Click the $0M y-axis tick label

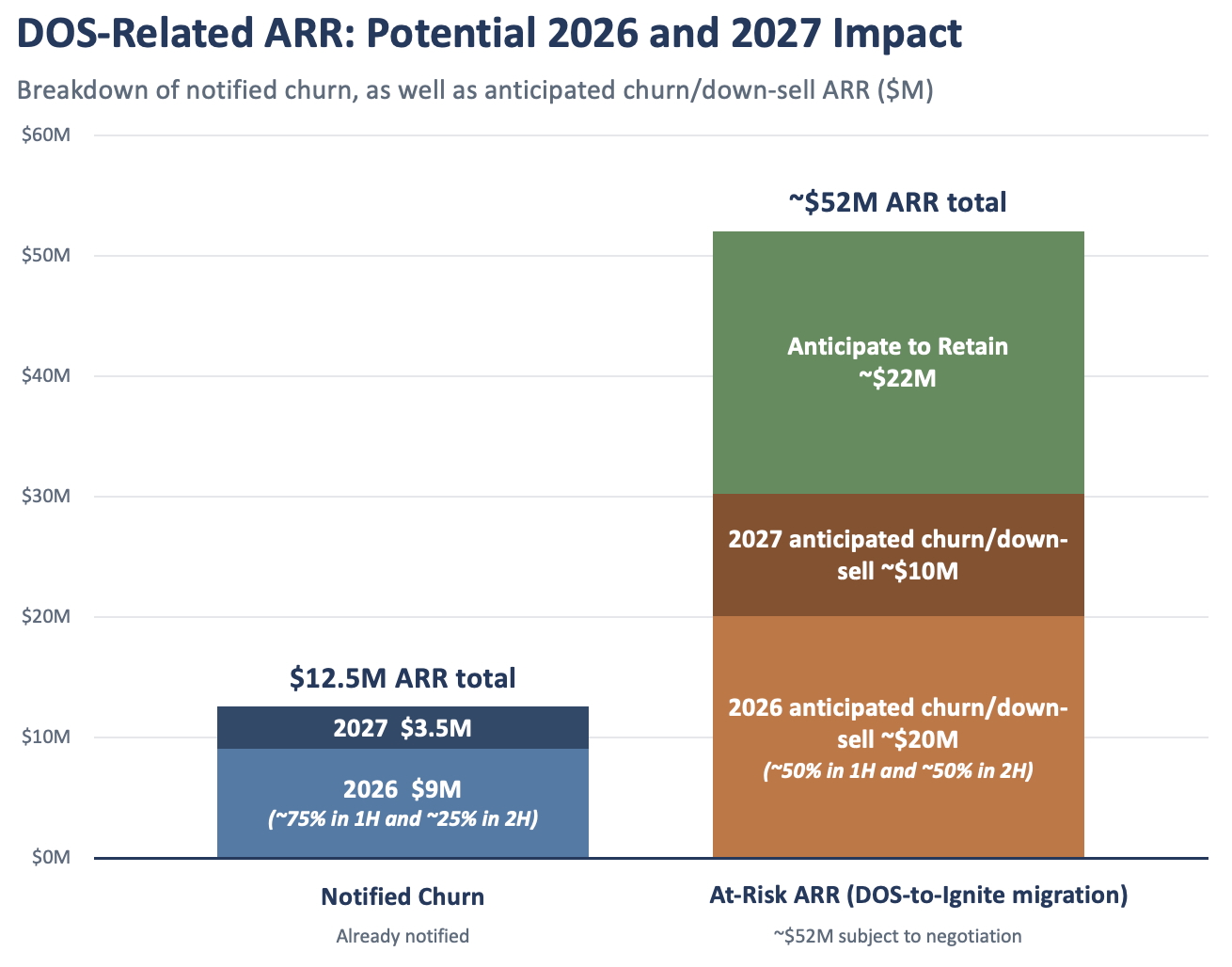[51, 858]
